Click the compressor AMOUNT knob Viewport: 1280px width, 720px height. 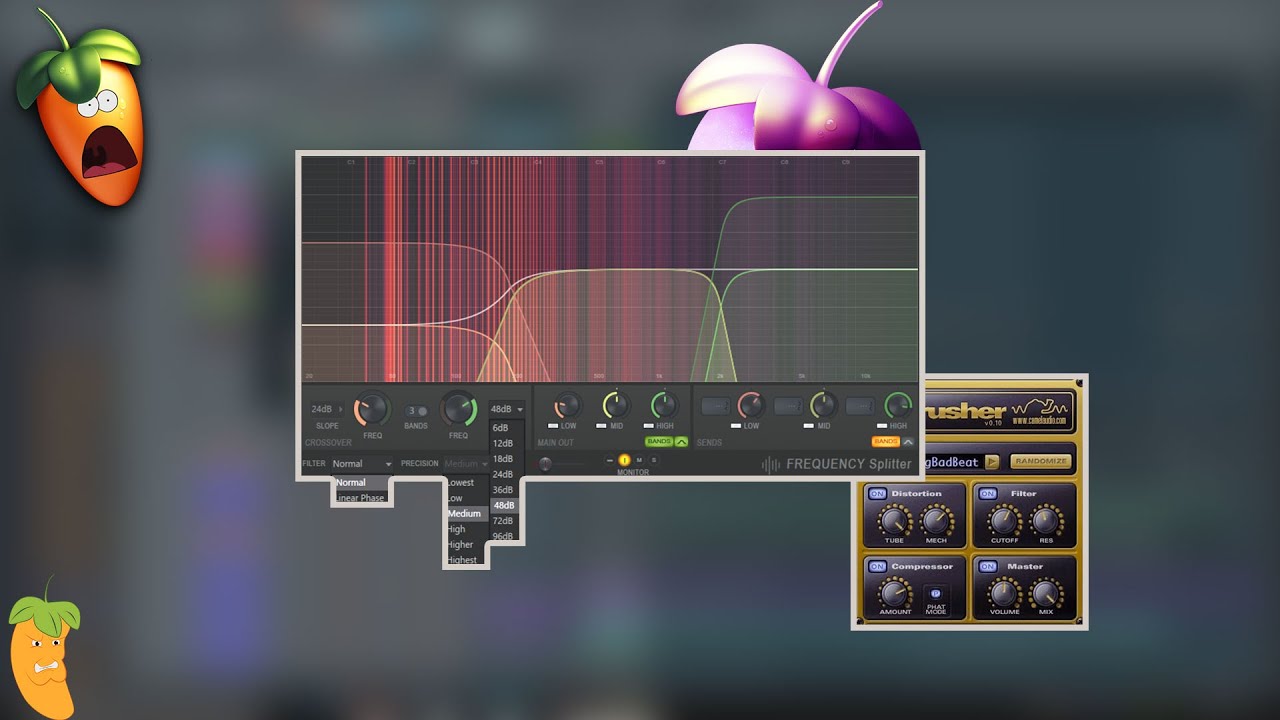tap(895, 594)
